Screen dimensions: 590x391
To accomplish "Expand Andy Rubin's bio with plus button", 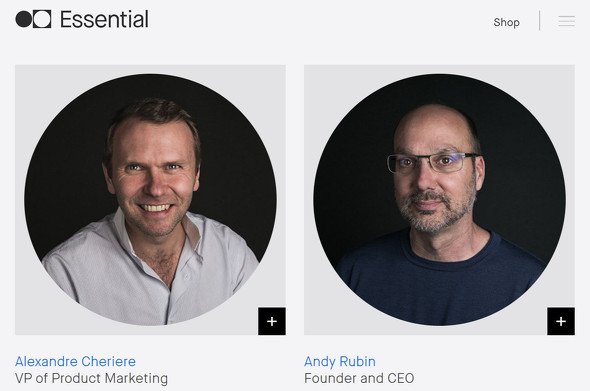I will [x=561, y=321].
